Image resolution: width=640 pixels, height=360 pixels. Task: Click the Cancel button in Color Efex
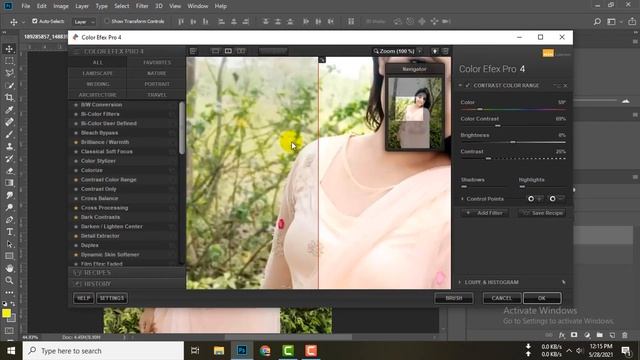(502, 298)
